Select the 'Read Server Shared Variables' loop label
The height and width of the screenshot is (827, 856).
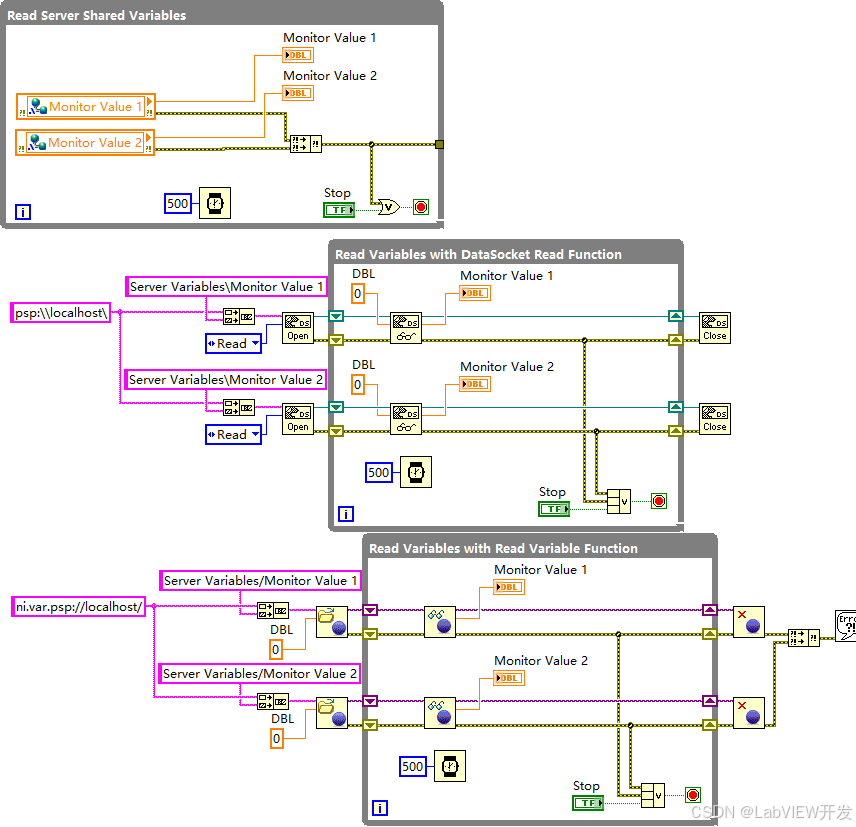pos(97,16)
